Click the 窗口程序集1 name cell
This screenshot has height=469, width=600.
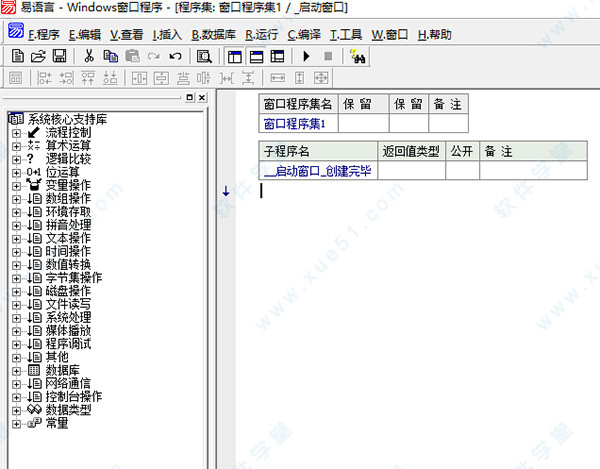click(298, 124)
